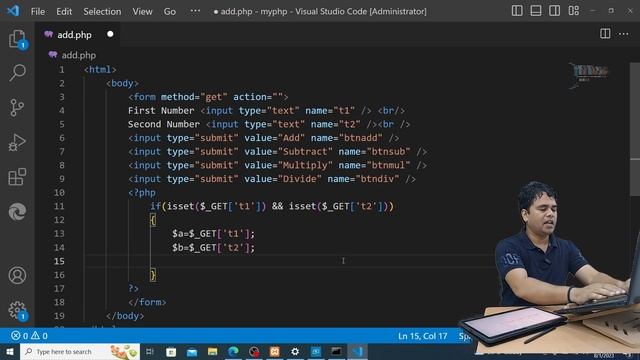This screenshot has width=640, height=360.
Task: Open the terminal window taskbar icon
Action: tap(336, 351)
